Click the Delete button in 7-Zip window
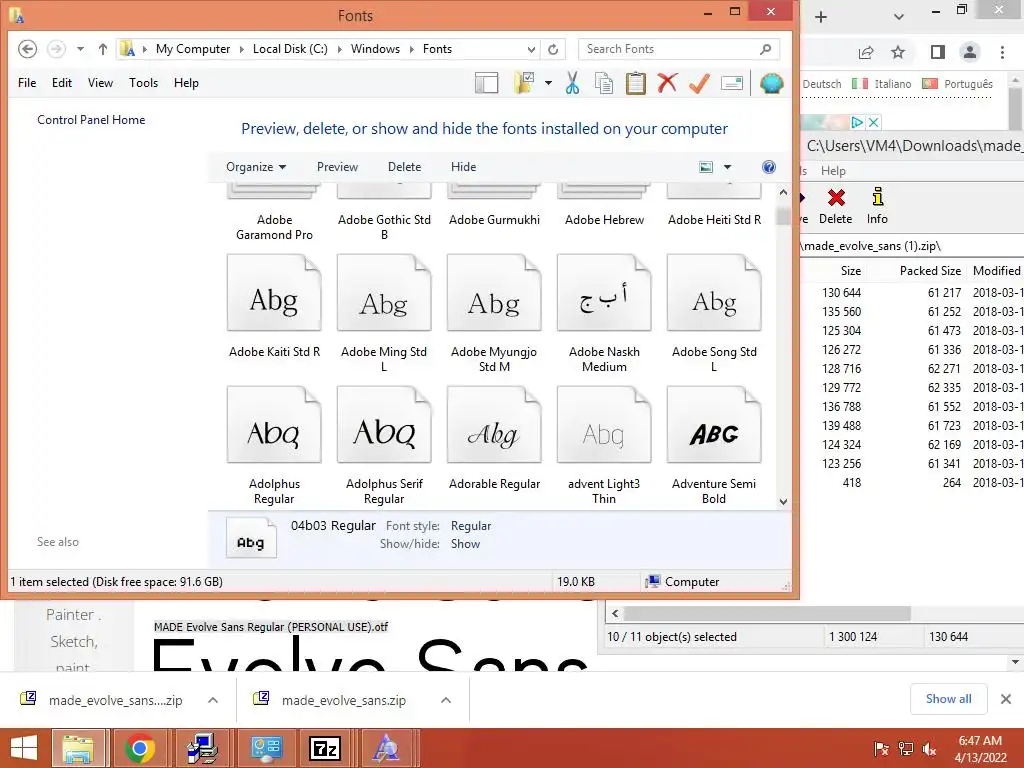Image resolution: width=1024 pixels, height=768 pixels. (x=835, y=206)
